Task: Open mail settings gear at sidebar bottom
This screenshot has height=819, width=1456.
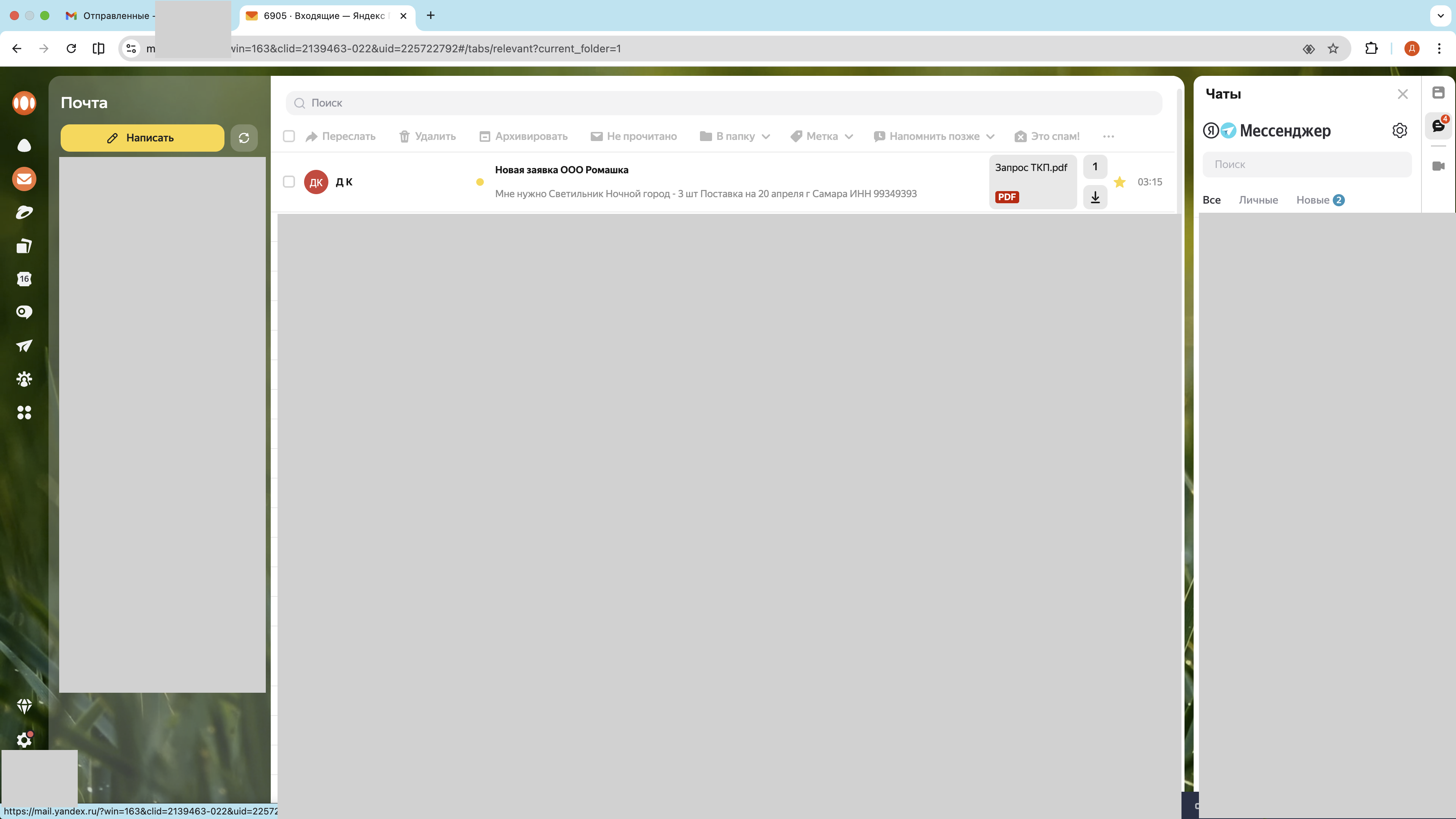Action: coord(24,740)
